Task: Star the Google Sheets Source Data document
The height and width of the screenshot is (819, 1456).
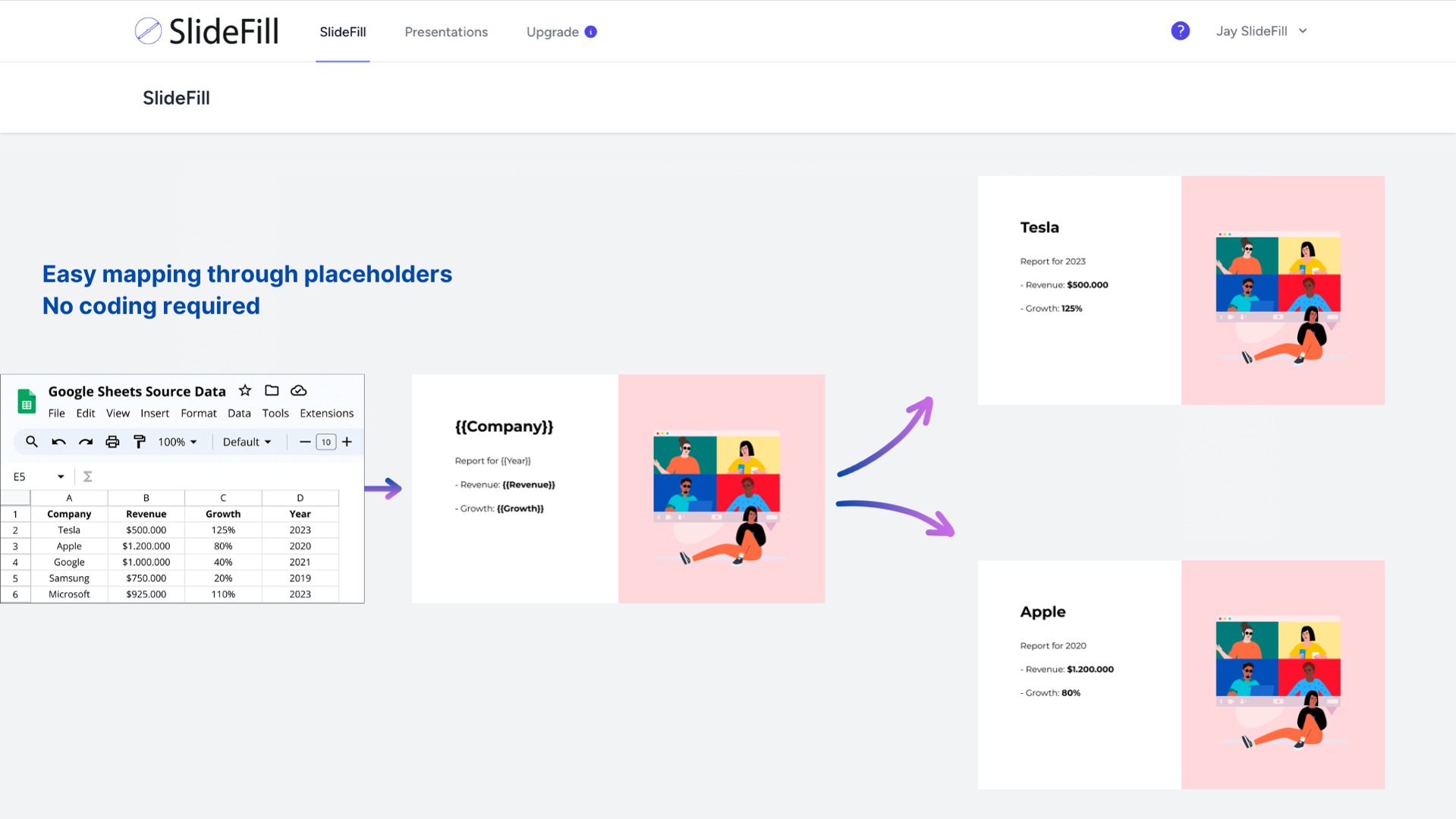Action: 245,391
